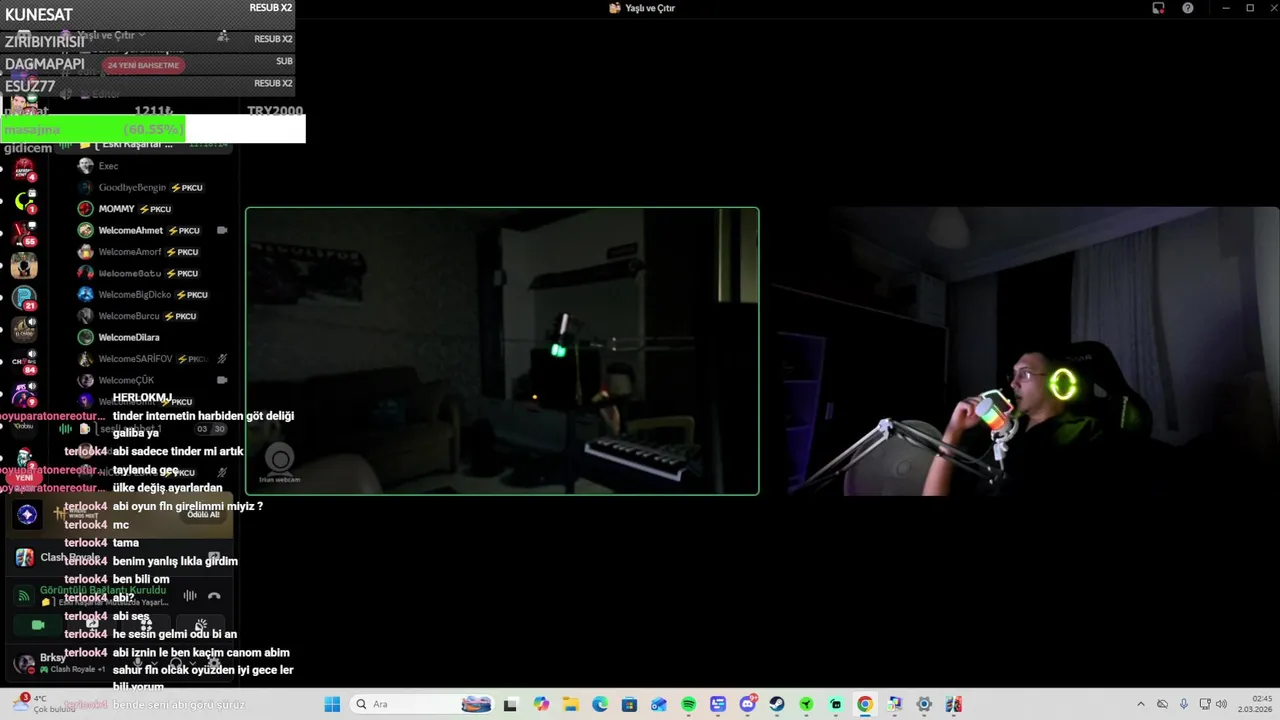Open the server icon with badge 55
The height and width of the screenshot is (720, 1280).
(x=24, y=233)
